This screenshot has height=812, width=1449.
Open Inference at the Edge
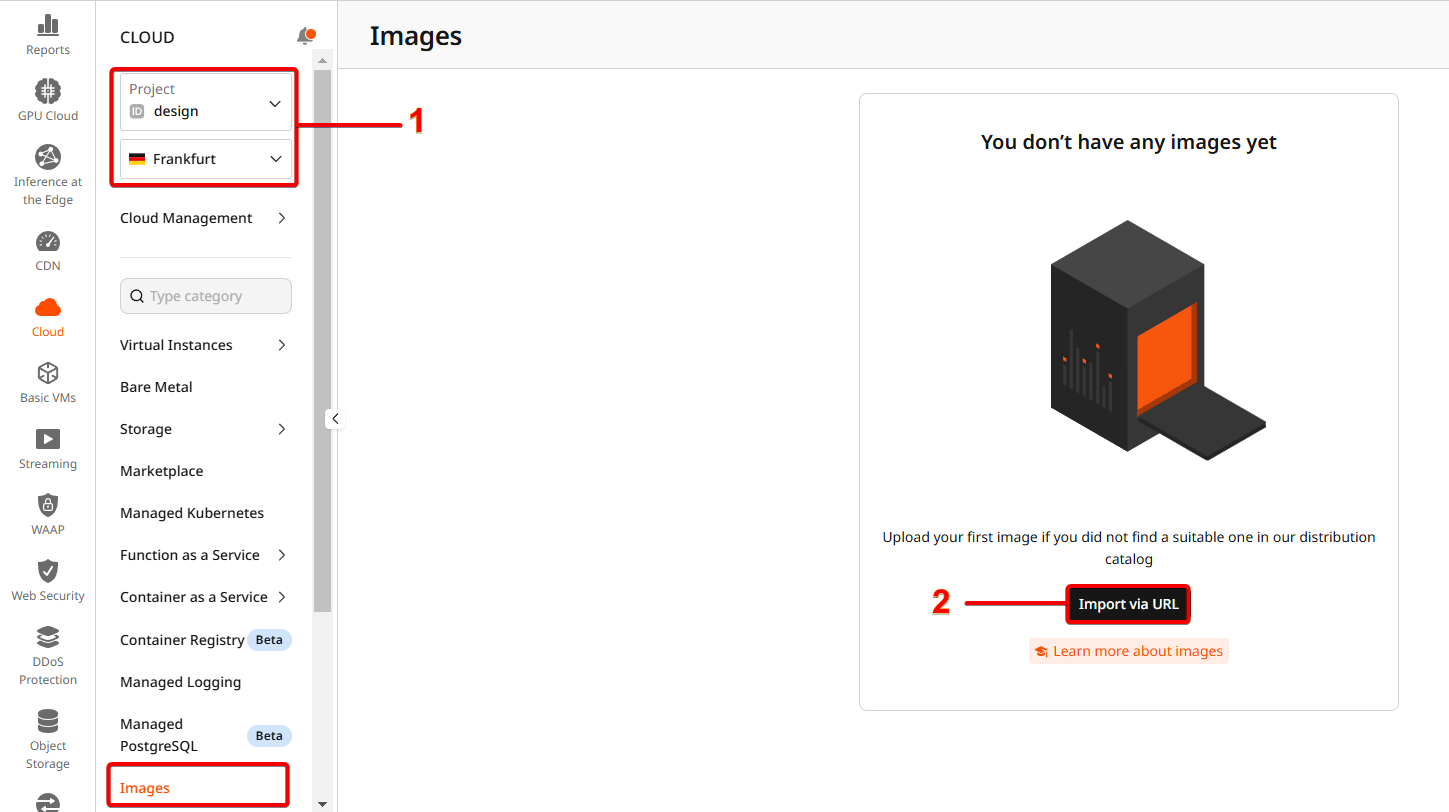(x=47, y=172)
